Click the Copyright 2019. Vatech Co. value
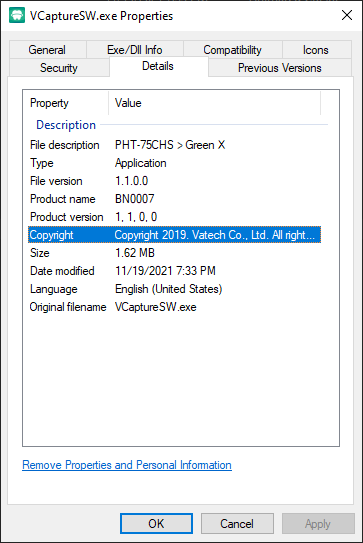The width and height of the screenshot is (363, 543). click(x=215, y=235)
